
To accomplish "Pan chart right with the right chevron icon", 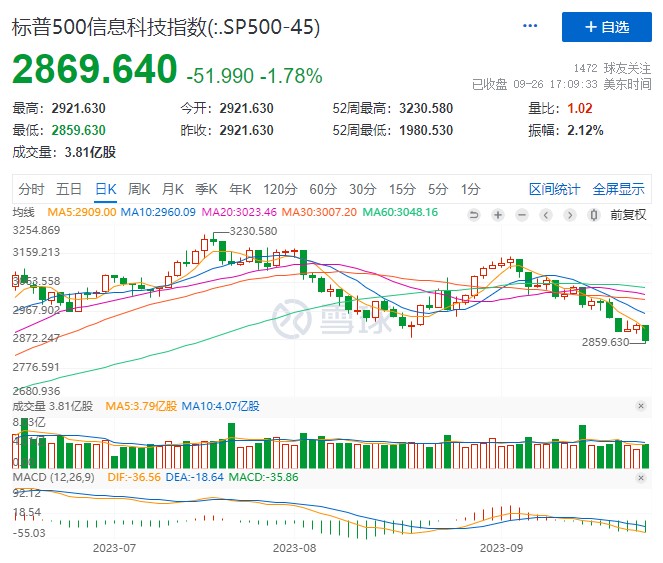I will 569,215.
